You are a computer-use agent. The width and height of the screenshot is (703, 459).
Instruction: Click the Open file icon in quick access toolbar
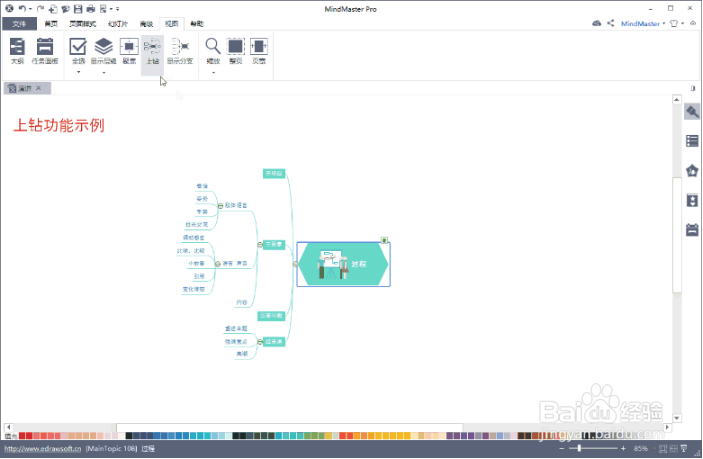65,9
